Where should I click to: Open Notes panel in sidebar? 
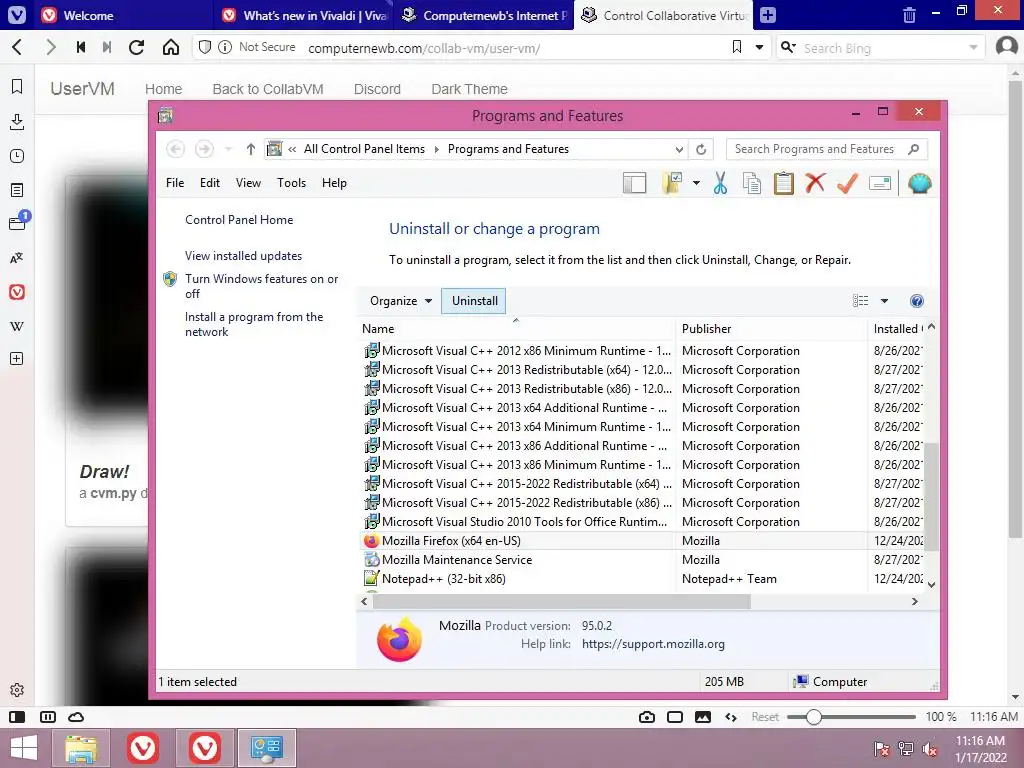tap(17, 190)
